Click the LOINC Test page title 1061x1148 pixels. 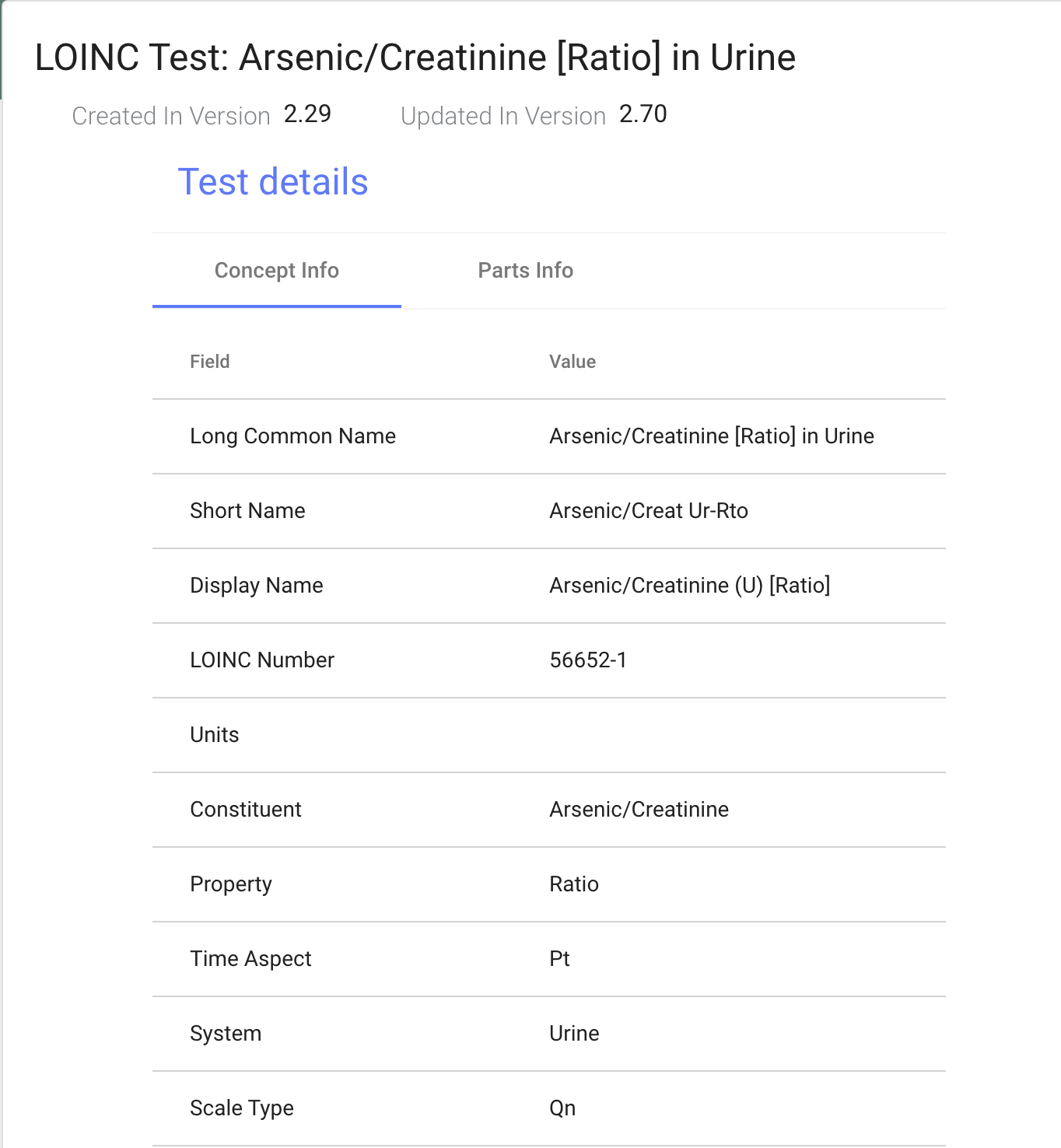click(x=415, y=58)
